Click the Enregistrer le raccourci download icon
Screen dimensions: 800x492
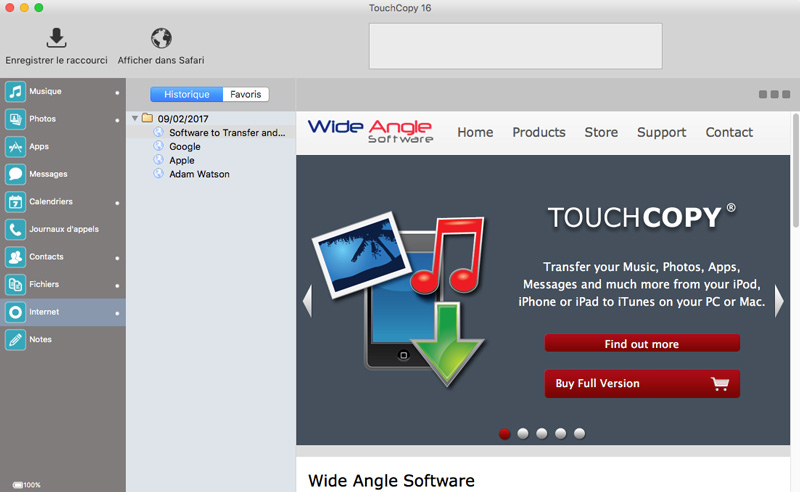pyautogui.click(x=56, y=38)
